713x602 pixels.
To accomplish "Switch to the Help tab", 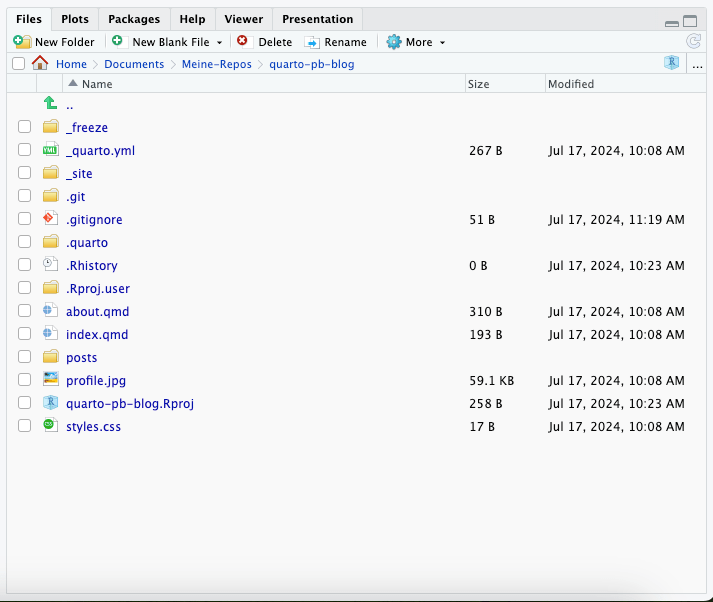I will click(x=192, y=19).
